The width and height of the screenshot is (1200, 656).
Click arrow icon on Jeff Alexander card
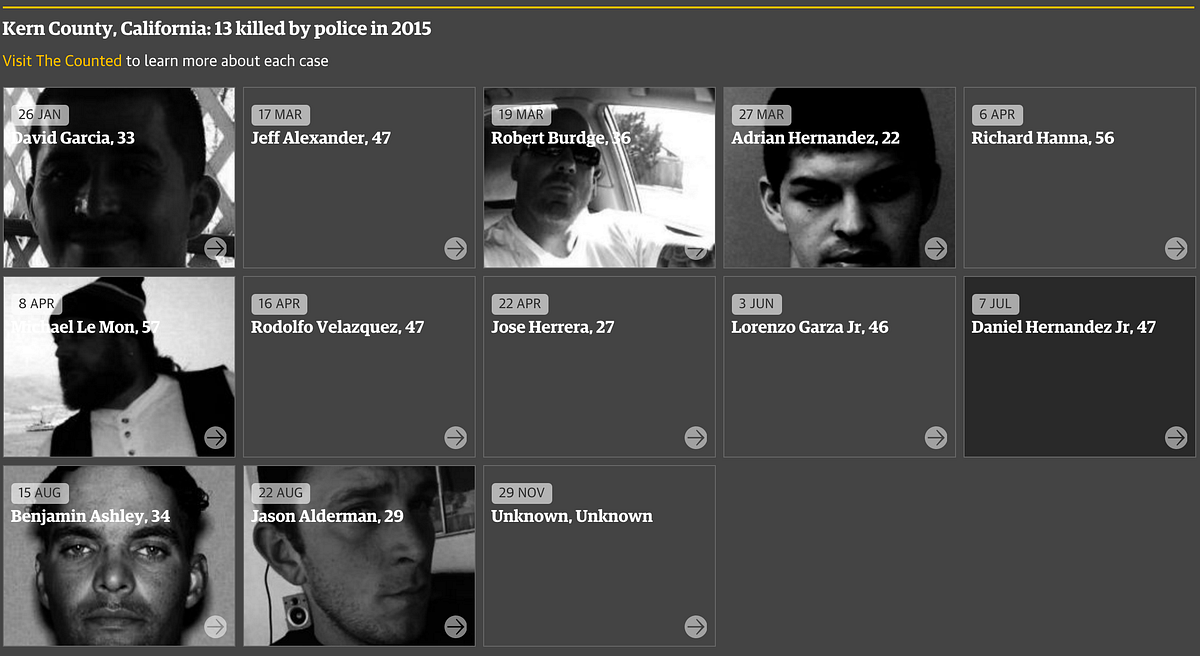455,248
